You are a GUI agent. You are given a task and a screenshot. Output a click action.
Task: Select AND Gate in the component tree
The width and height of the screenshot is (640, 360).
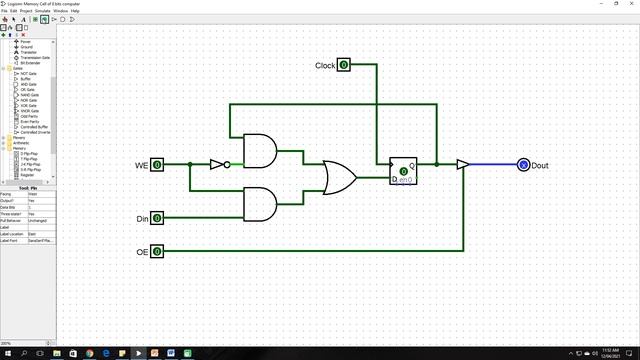[28, 84]
